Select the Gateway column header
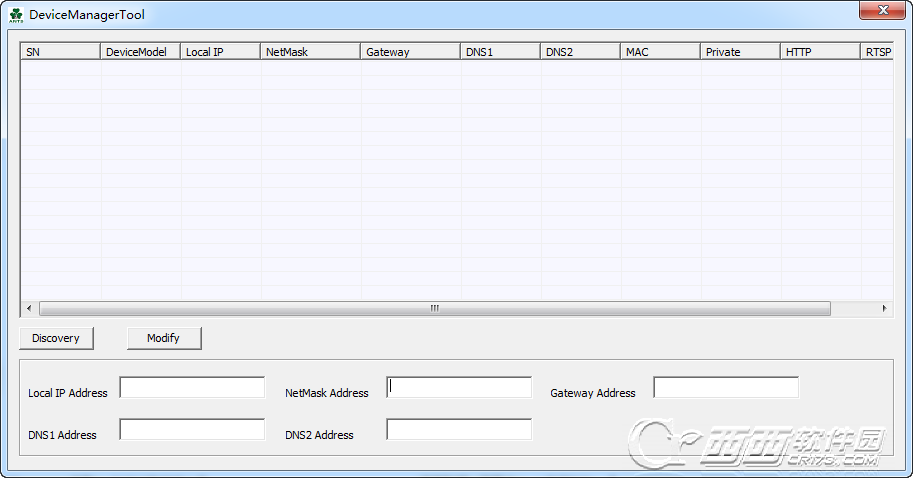The width and height of the screenshot is (913, 478). click(x=411, y=51)
